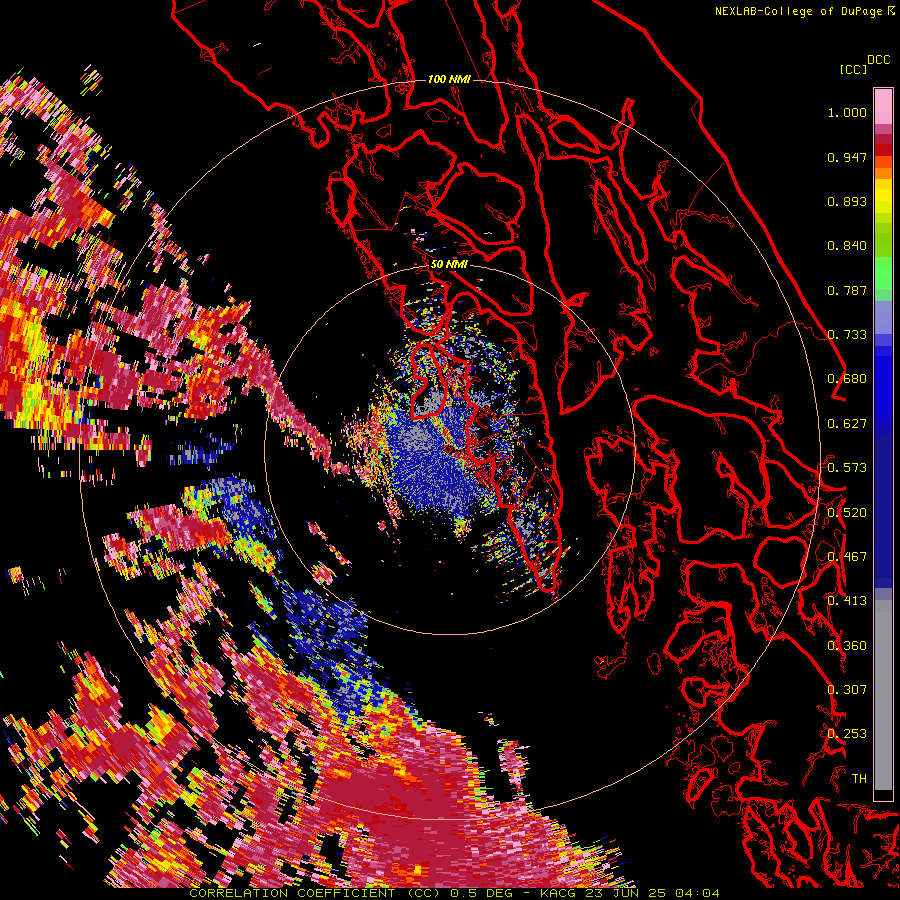Select the 50 NMI range ring label
The image size is (900, 900).
click(449, 264)
